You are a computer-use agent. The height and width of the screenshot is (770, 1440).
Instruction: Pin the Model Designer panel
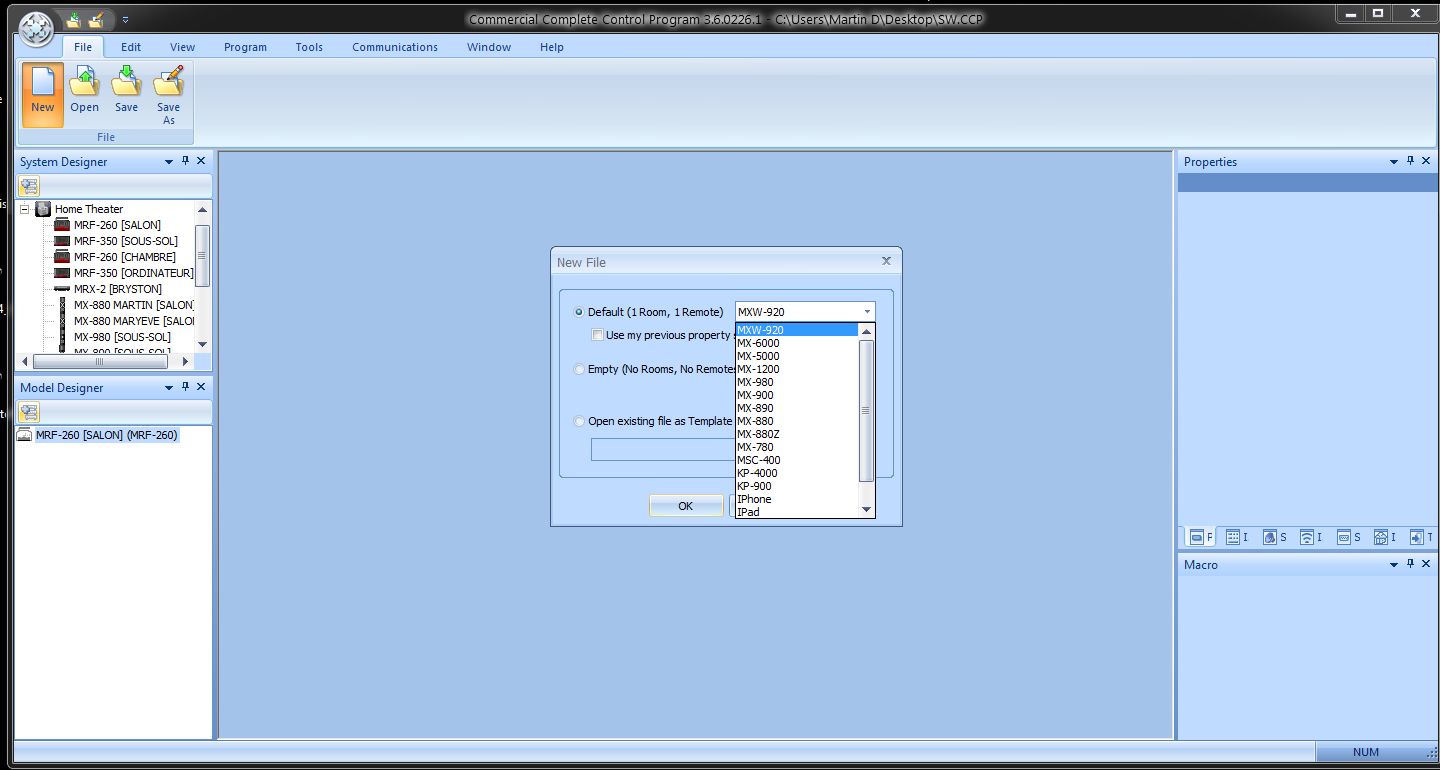pos(185,387)
